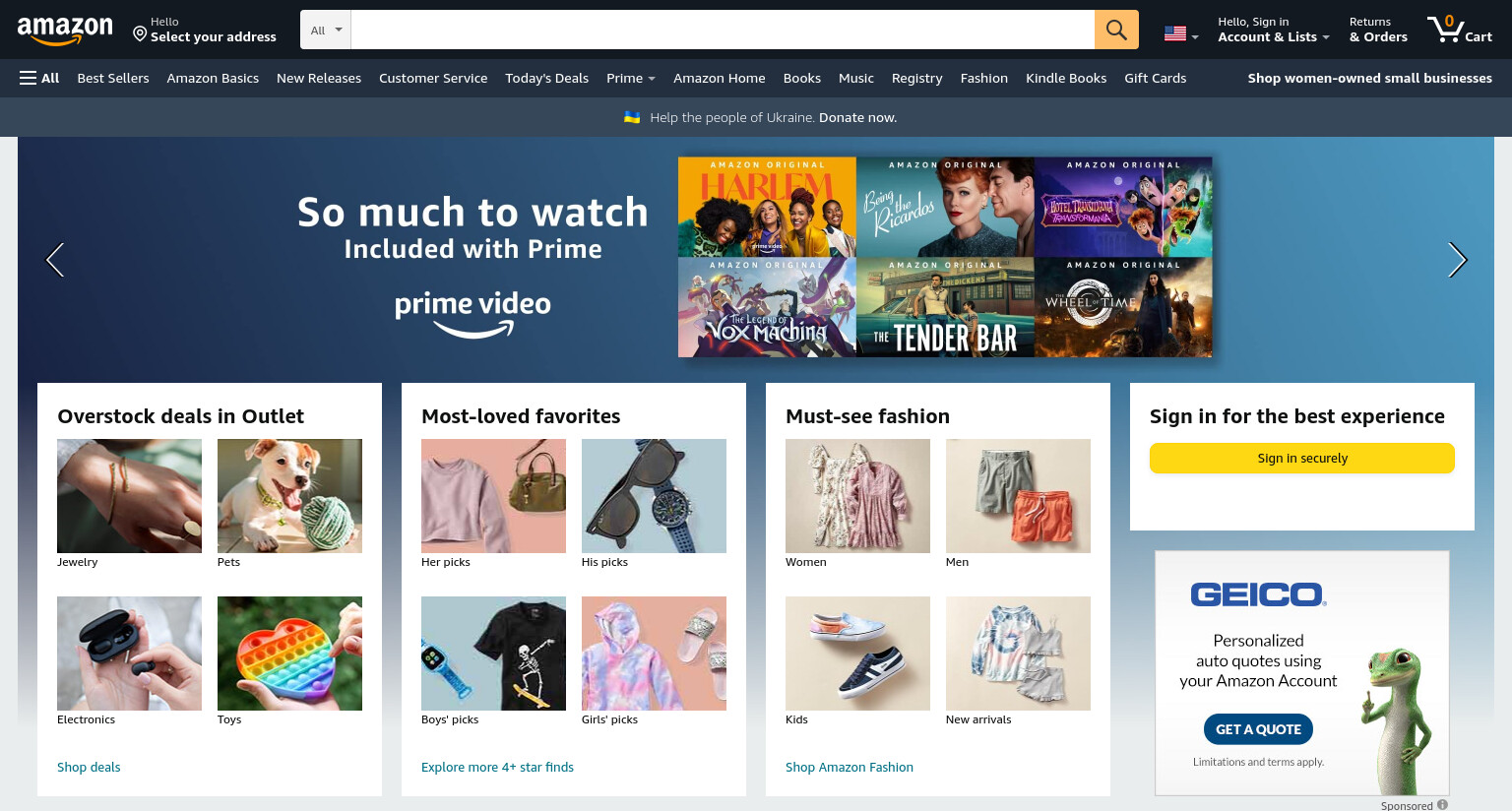This screenshot has width=1512, height=811.
Task: Open Returns & Orders
Action: [1378, 30]
